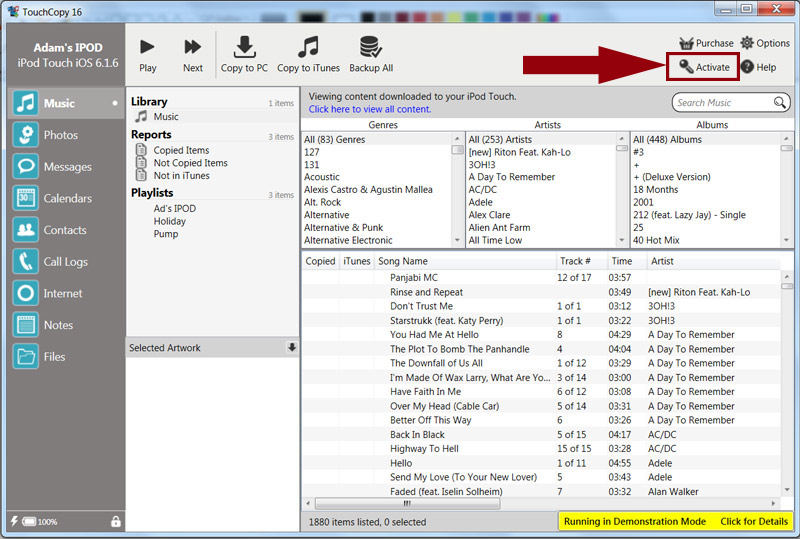Click the Copy to PC icon

(244, 47)
